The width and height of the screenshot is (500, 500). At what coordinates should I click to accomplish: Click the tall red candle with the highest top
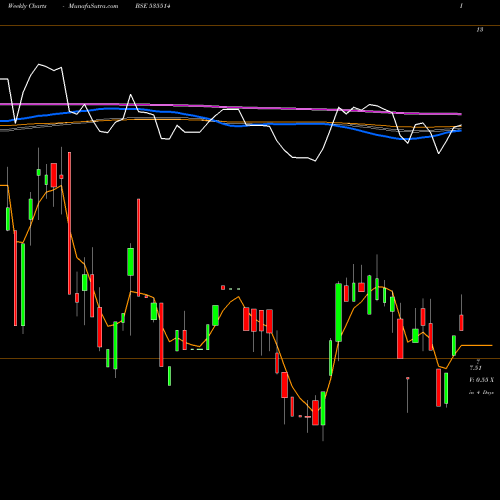(x=69, y=223)
